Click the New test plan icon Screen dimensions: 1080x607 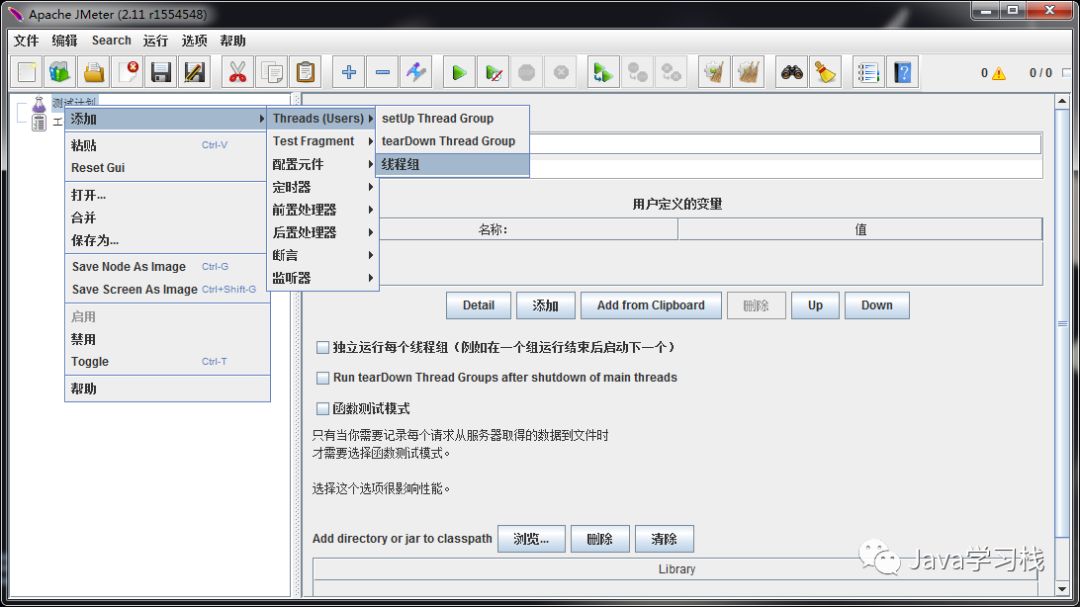coord(27,72)
